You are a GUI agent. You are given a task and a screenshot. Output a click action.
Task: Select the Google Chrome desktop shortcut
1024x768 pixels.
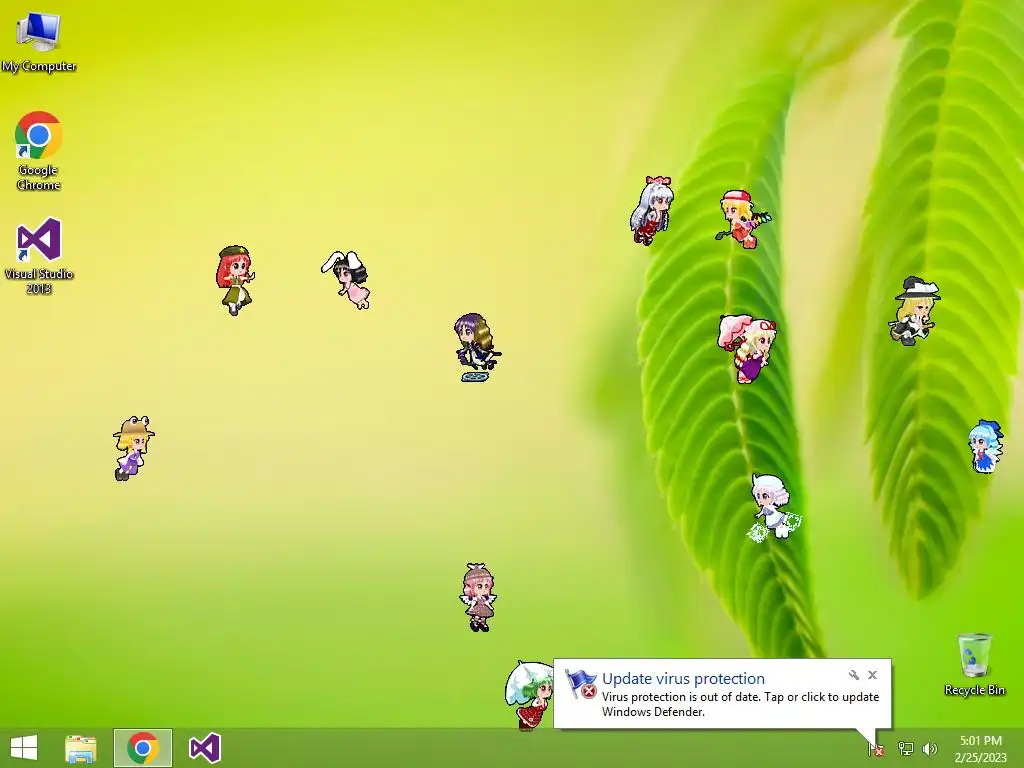[x=39, y=151]
